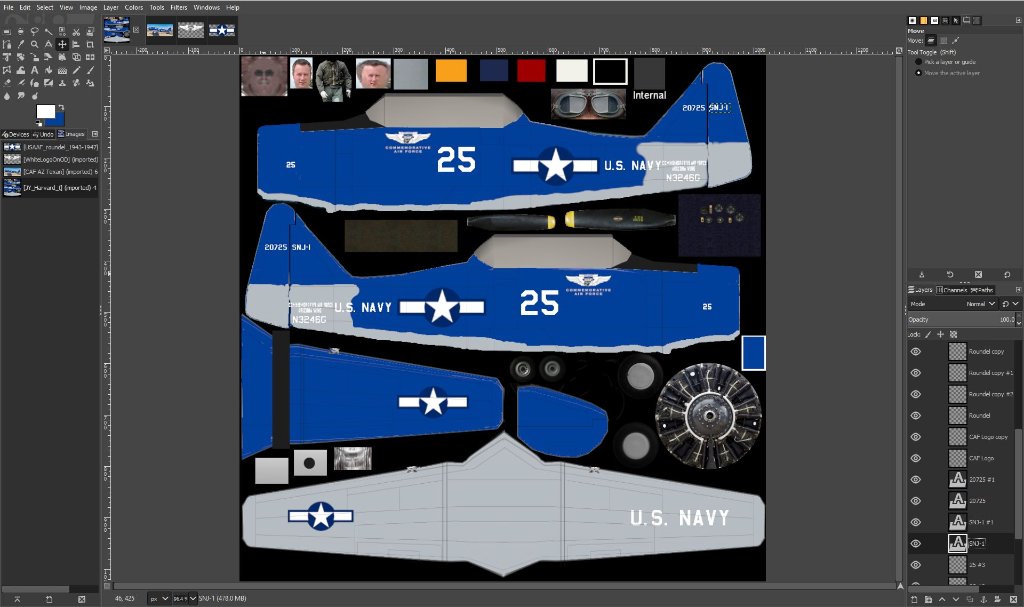Select the Eraser tool

click(x=7, y=83)
